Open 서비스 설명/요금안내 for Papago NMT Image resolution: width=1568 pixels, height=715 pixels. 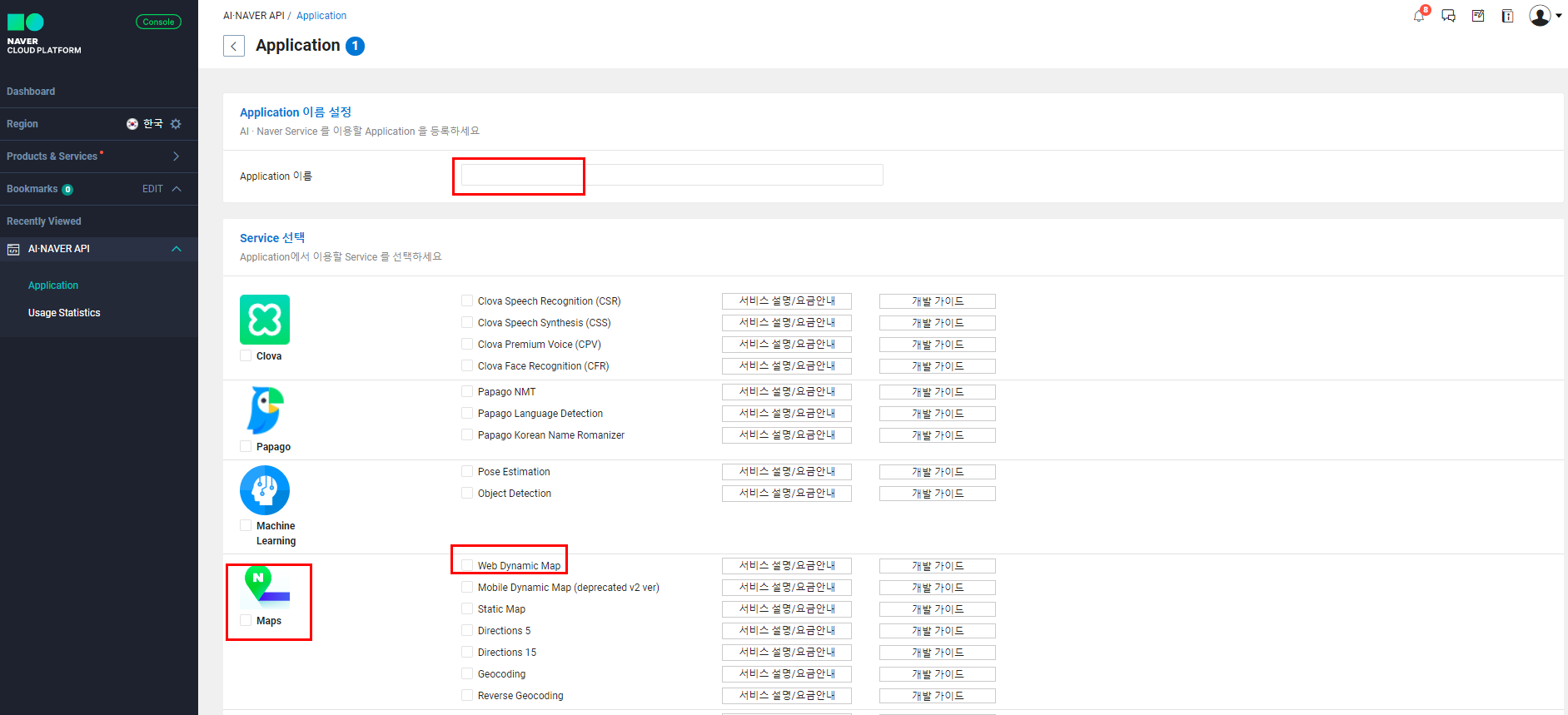coord(787,392)
